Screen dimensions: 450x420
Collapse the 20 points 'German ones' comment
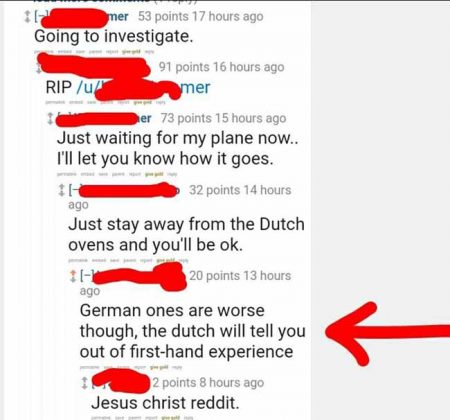[x=86, y=276]
